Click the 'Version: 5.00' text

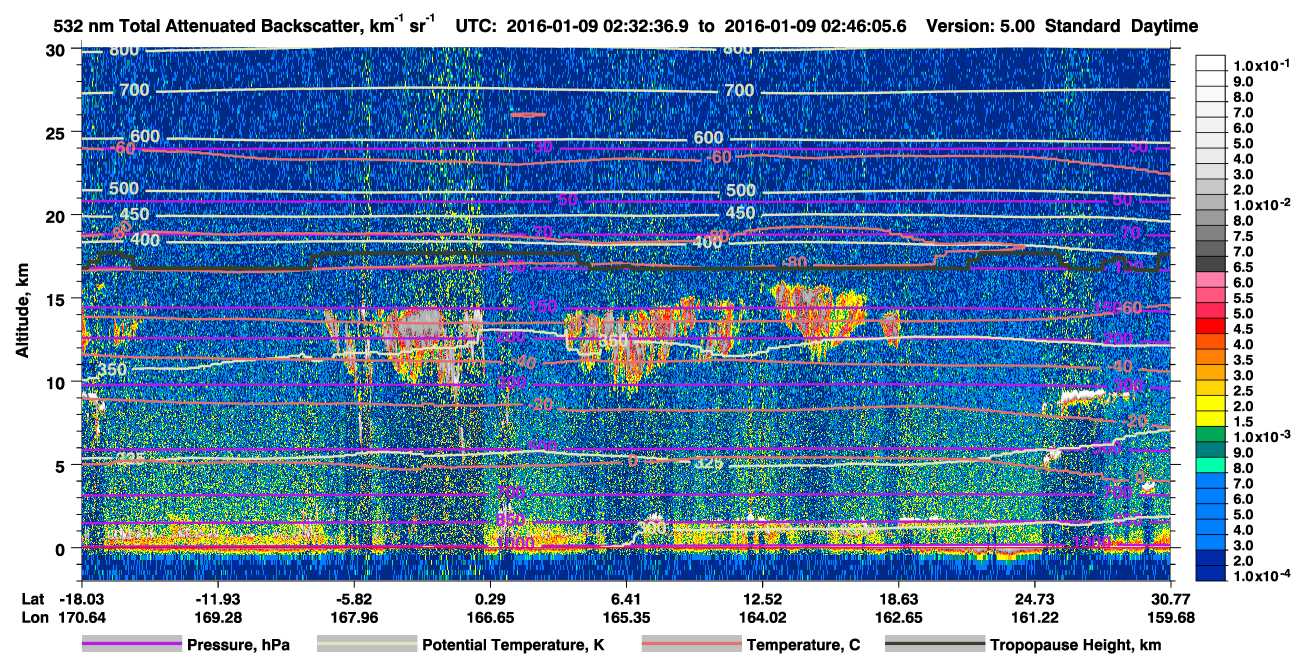981,26
